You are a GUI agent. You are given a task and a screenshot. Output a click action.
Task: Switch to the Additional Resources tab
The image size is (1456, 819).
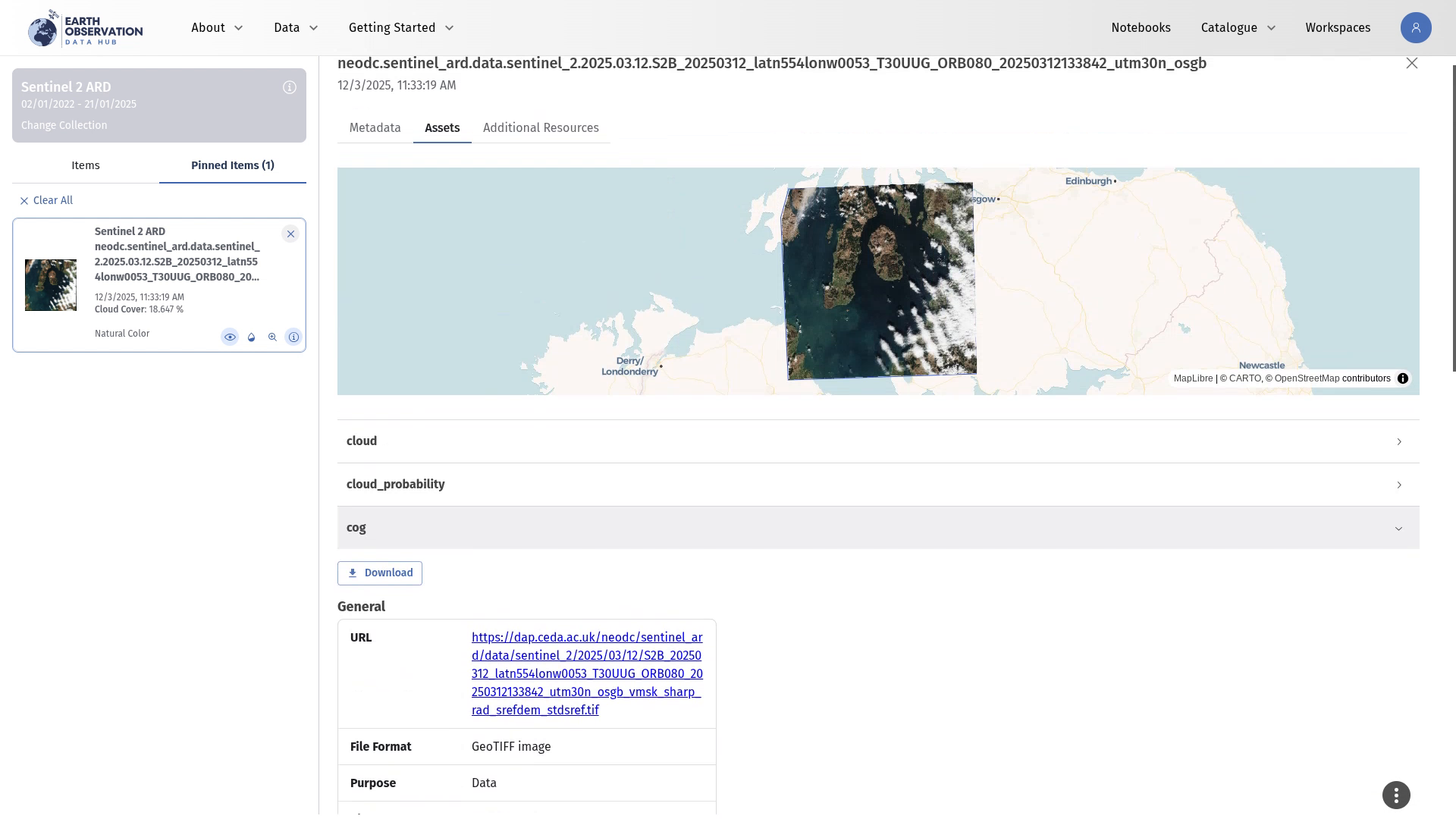(541, 128)
